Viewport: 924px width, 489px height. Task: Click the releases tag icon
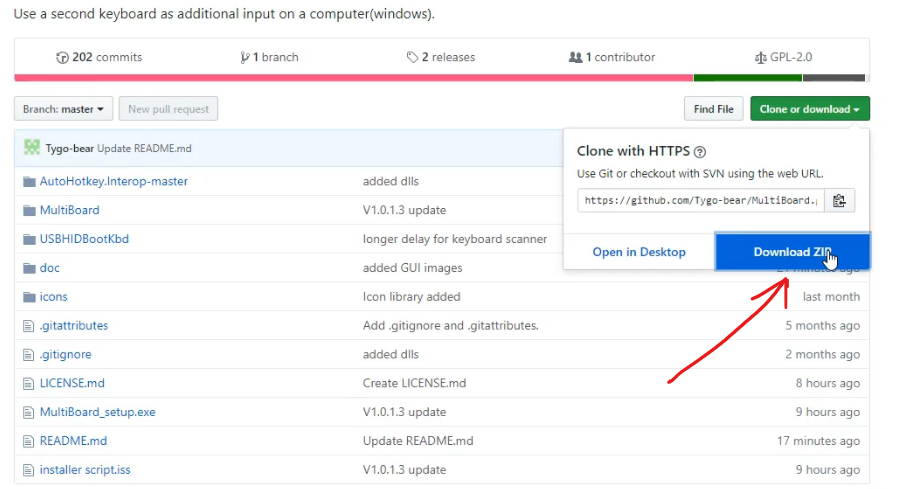412,57
